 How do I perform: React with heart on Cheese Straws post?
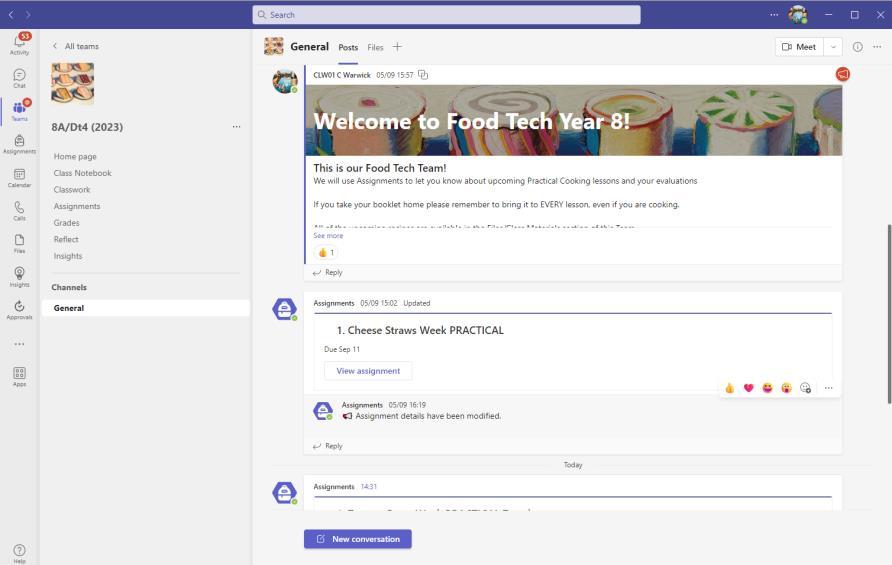pos(749,388)
